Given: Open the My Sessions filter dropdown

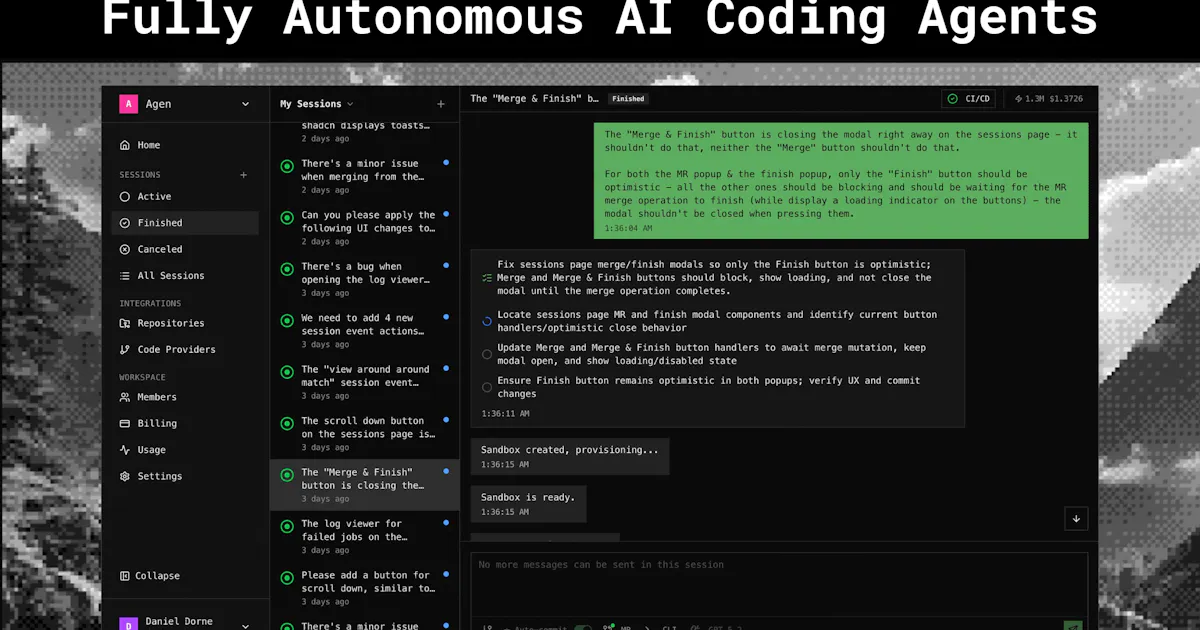Looking at the screenshot, I should [x=317, y=104].
